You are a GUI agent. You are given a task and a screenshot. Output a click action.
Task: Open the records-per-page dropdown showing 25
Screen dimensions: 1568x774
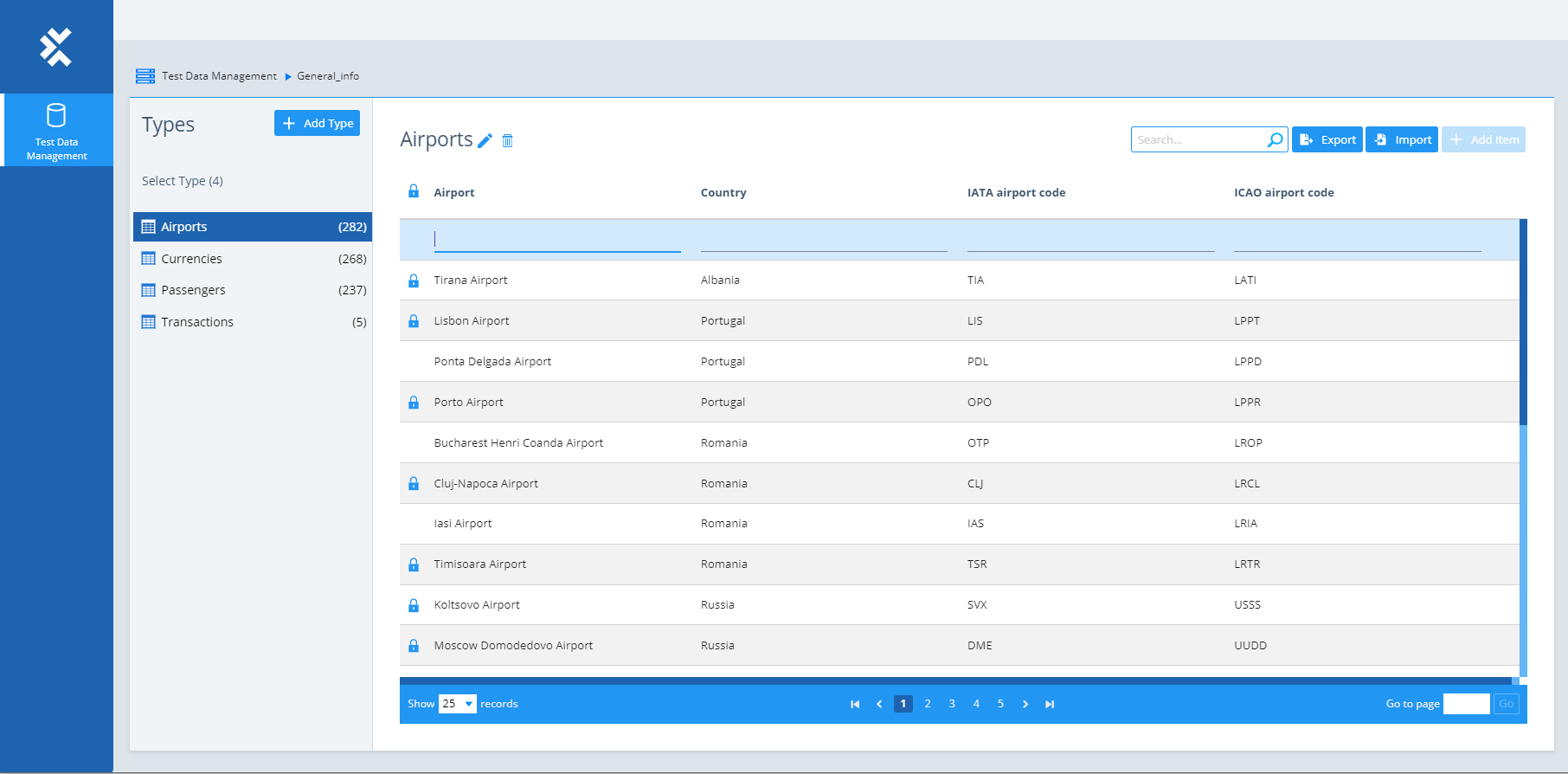457,704
